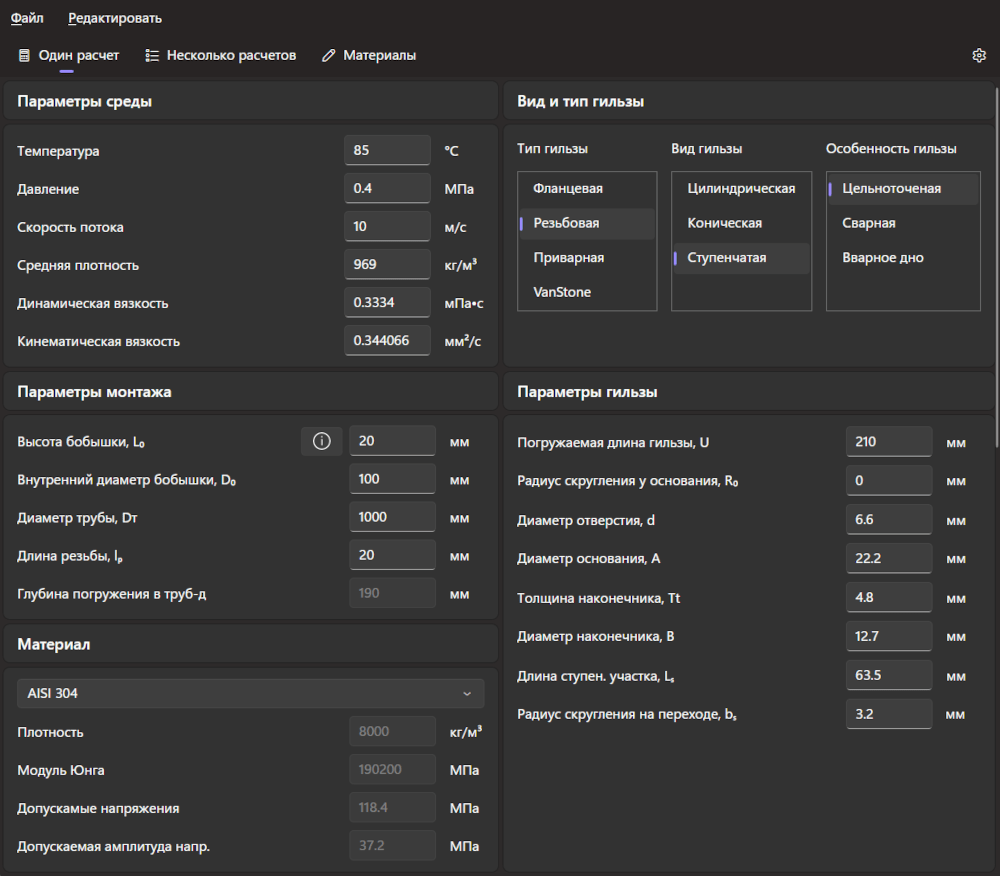Click the list icon of Несколько расчетов
The width and height of the screenshot is (1000, 876).
coord(152,55)
